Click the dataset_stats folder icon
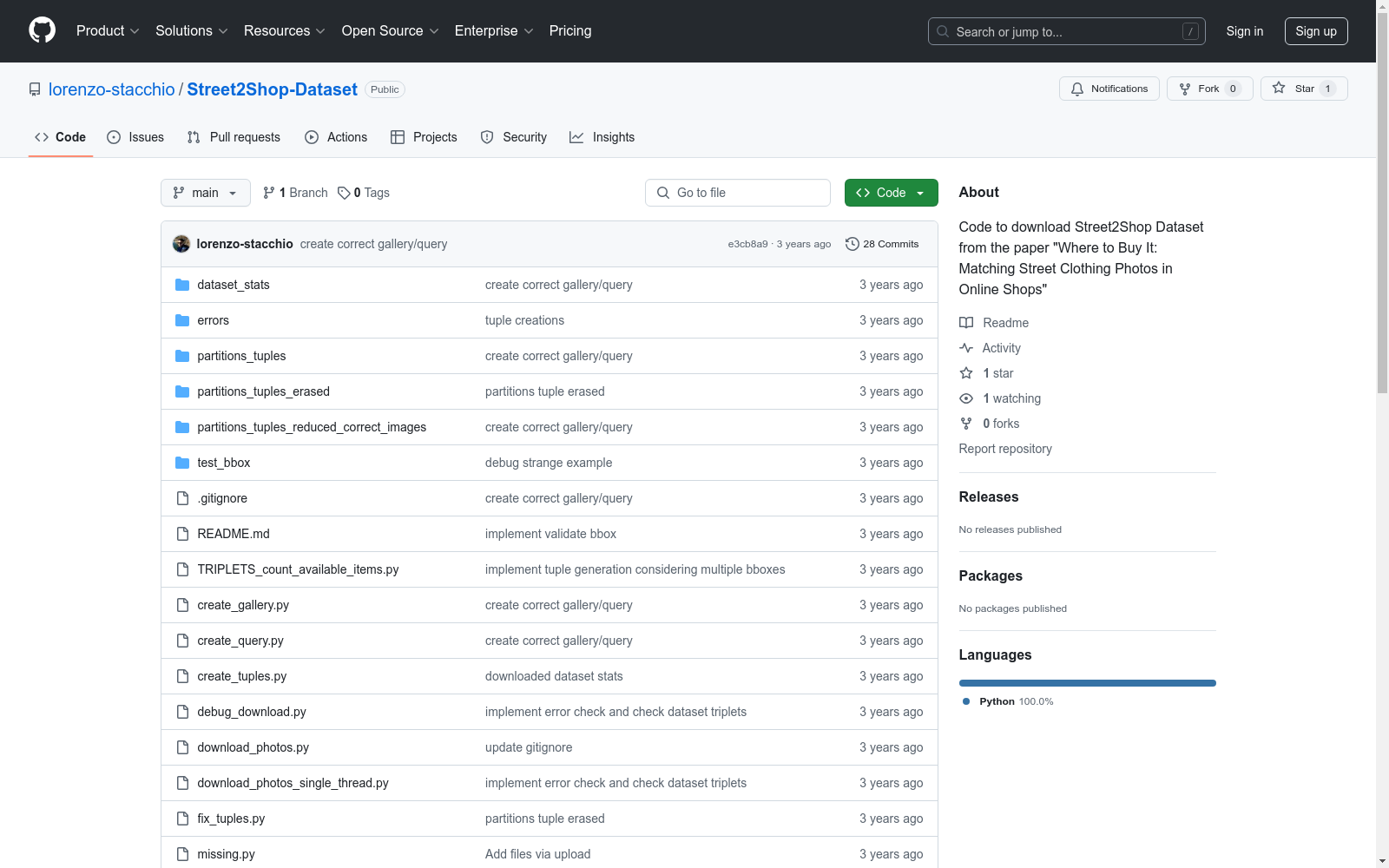The width and height of the screenshot is (1389, 868). [x=182, y=285]
